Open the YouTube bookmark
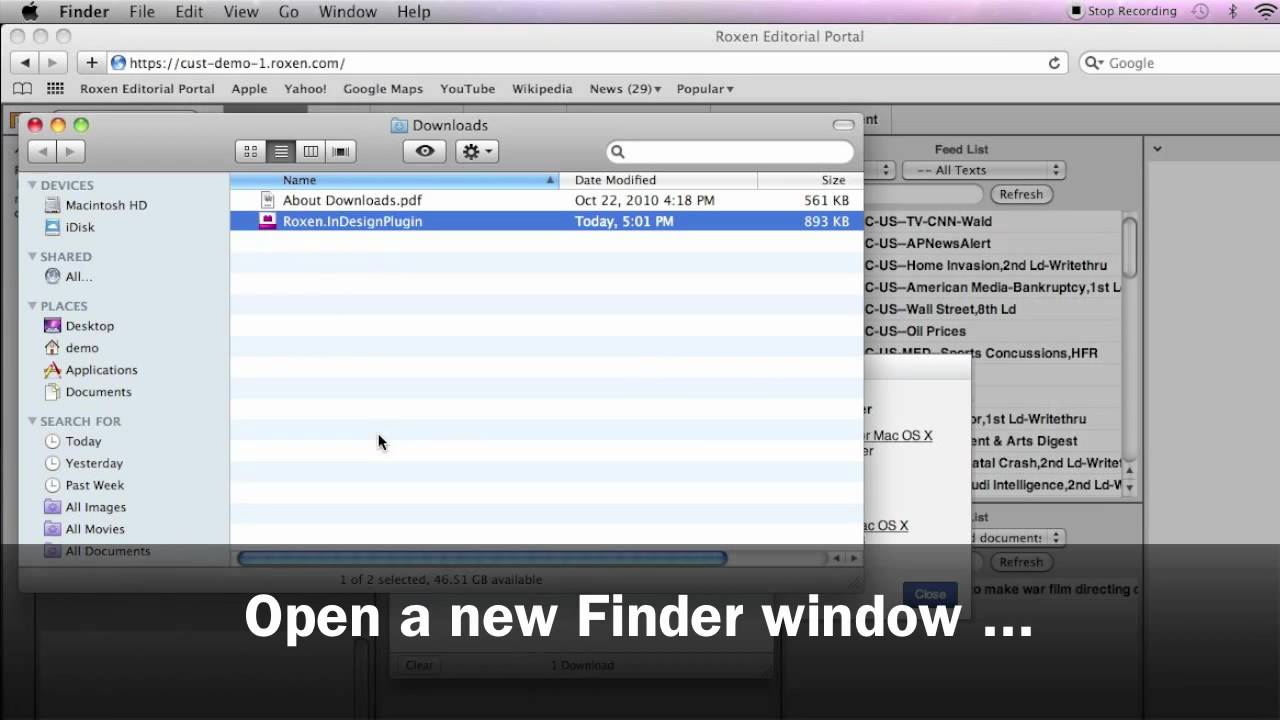1280x720 pixels. click(467, 89)
